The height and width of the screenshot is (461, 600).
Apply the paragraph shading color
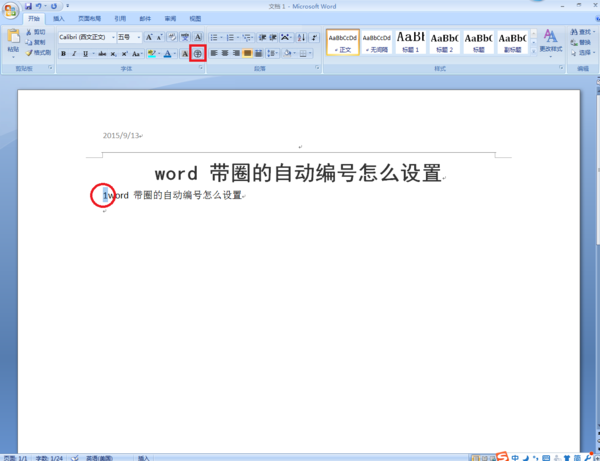(x=287, y=54)
